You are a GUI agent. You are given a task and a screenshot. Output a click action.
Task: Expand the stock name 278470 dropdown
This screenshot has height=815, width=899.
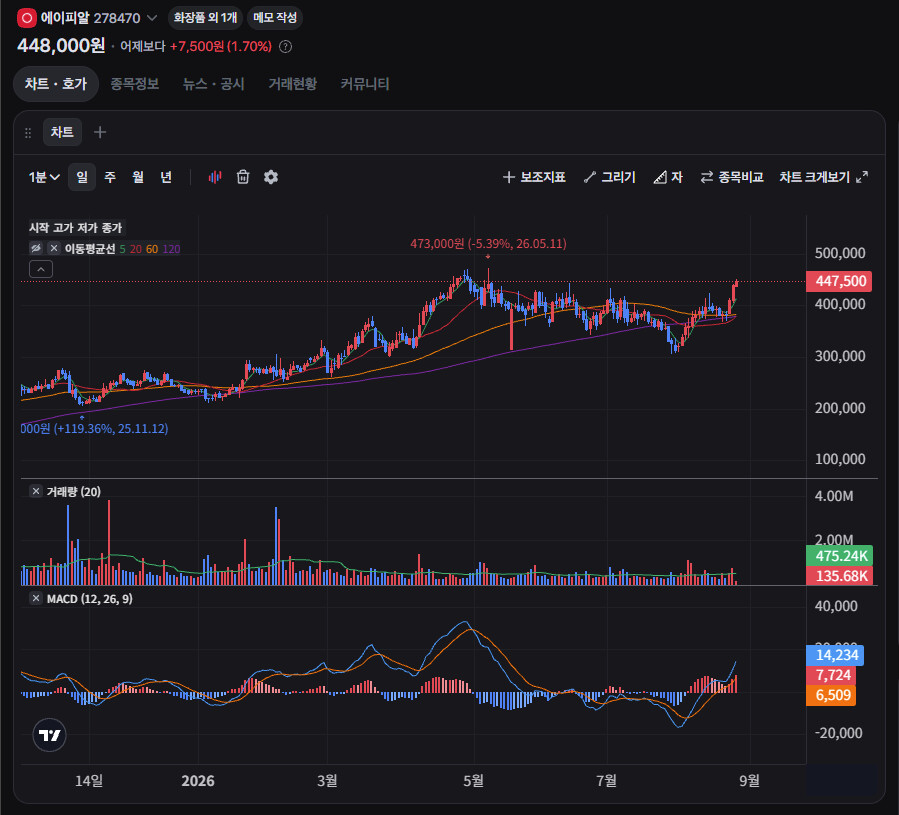(152, 18)
